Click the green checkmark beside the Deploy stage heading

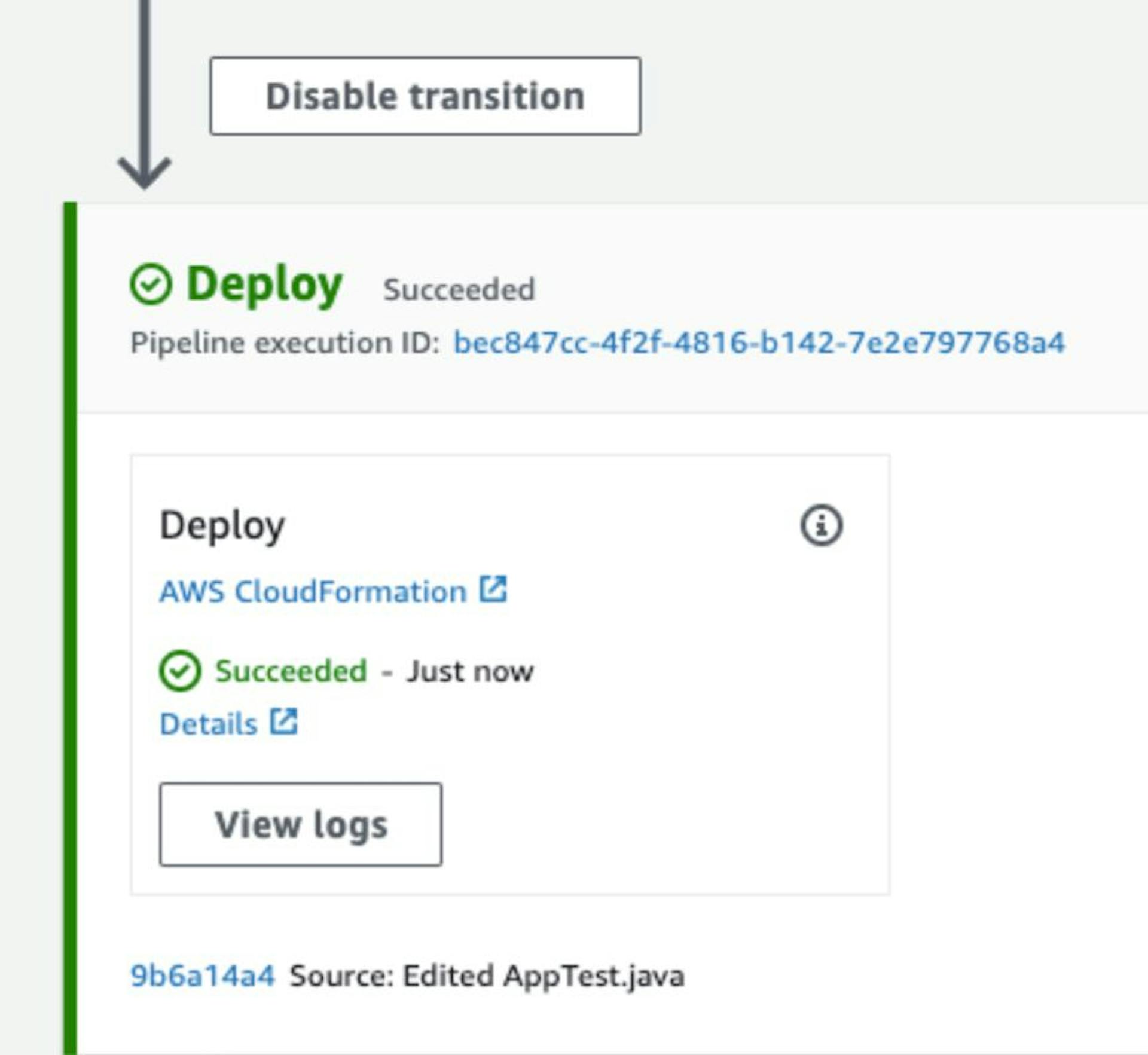pyautogui.click(x=151, y=285)
